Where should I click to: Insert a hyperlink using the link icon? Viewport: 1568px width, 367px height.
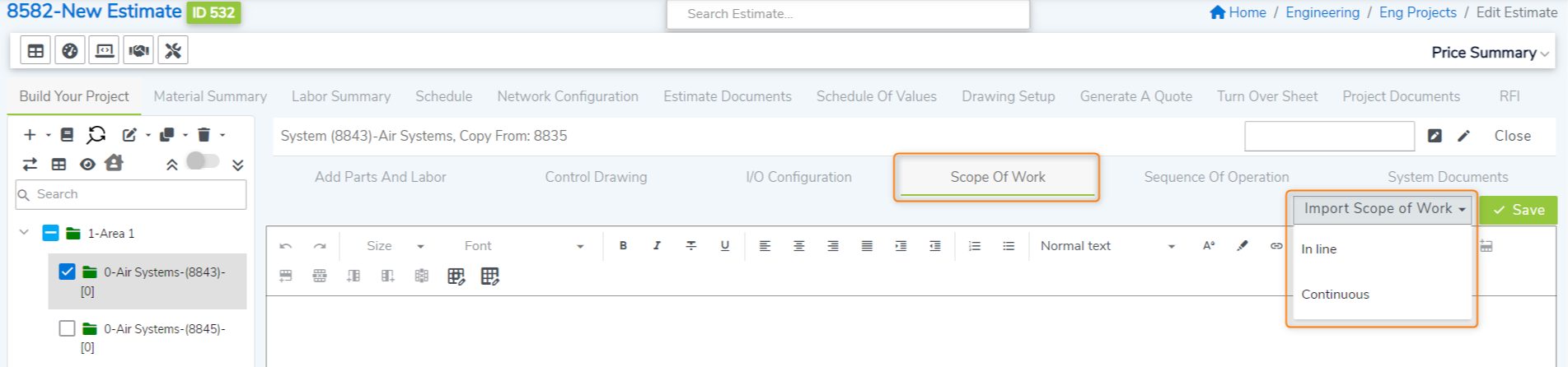tap(1275, 246)
